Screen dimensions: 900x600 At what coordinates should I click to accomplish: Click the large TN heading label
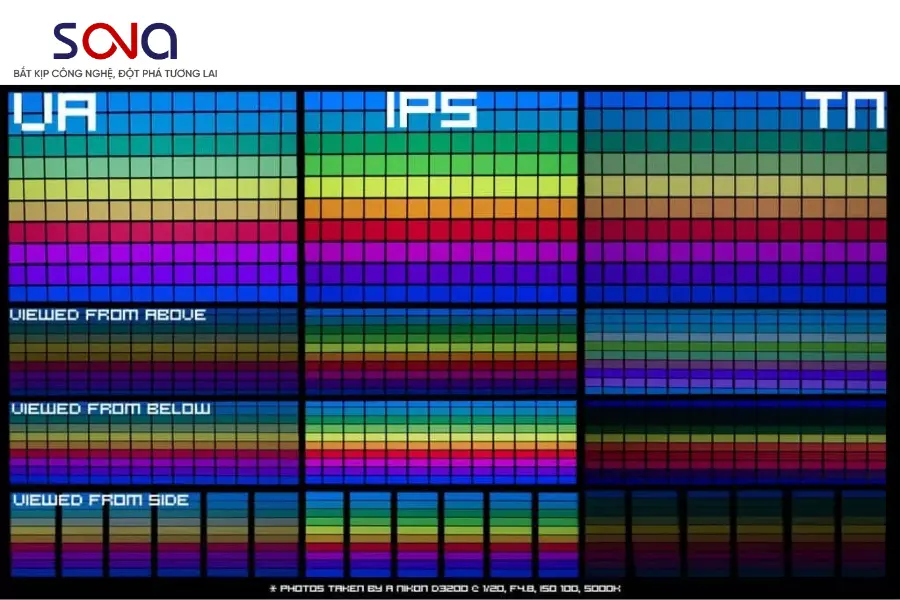[850, 110]
